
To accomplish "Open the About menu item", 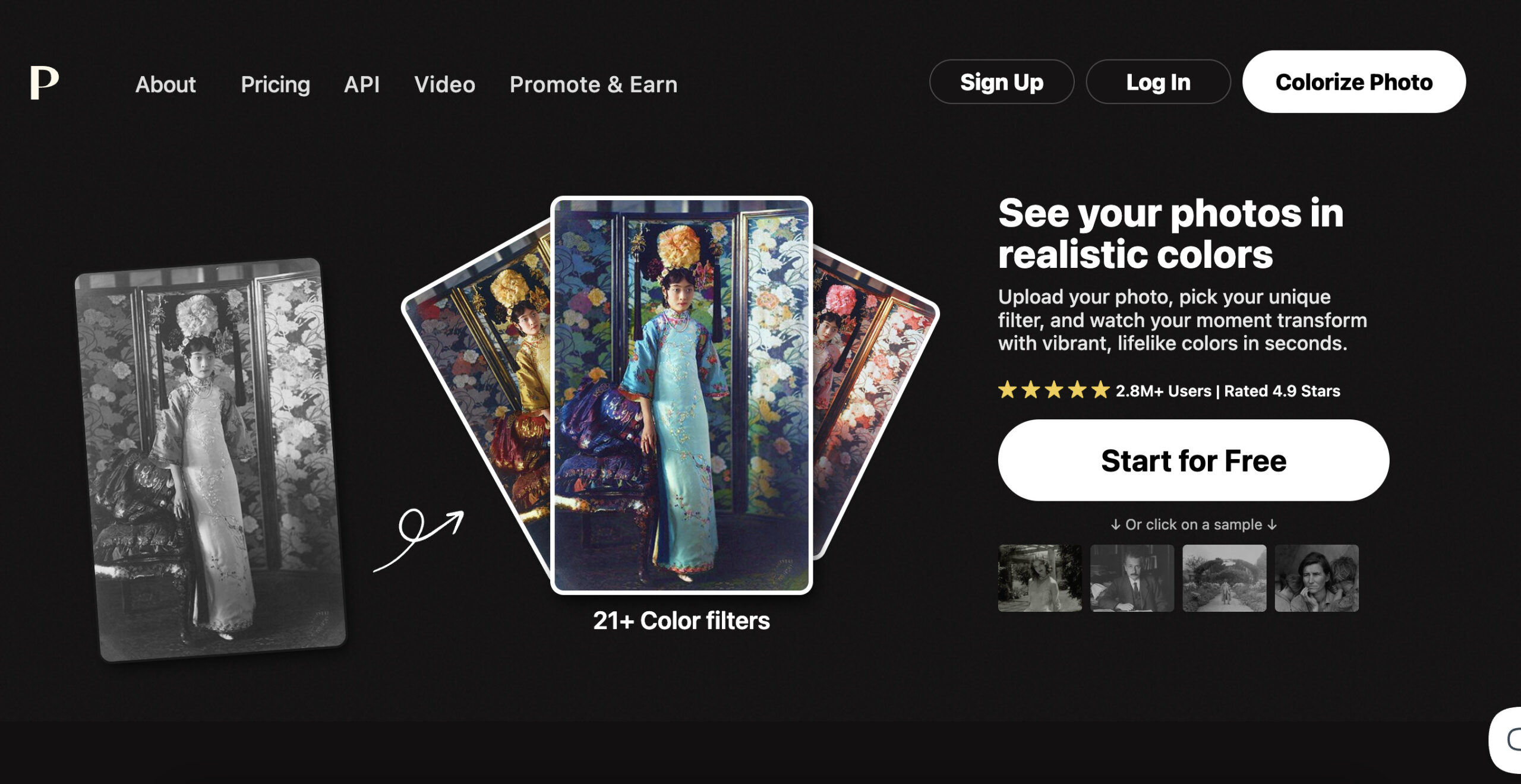I will pyautogui.click(x=165, y=84).
